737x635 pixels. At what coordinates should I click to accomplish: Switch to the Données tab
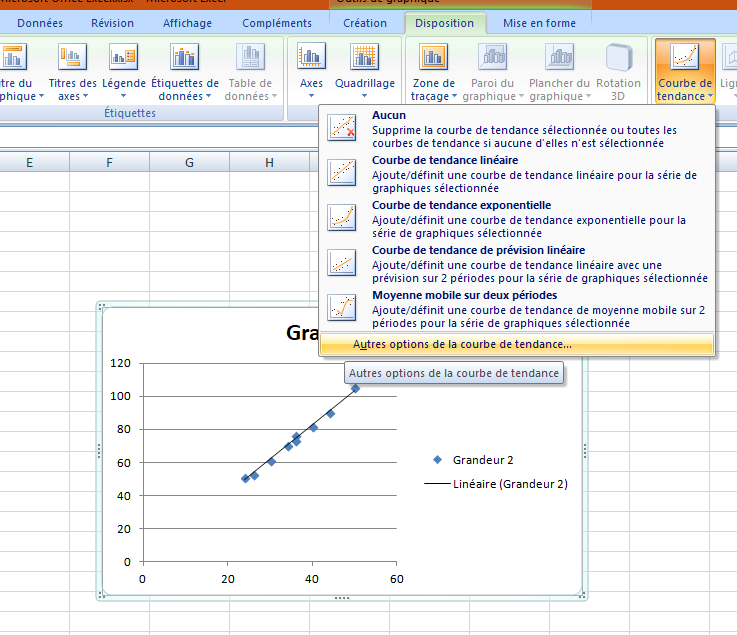tap(40, 23)
